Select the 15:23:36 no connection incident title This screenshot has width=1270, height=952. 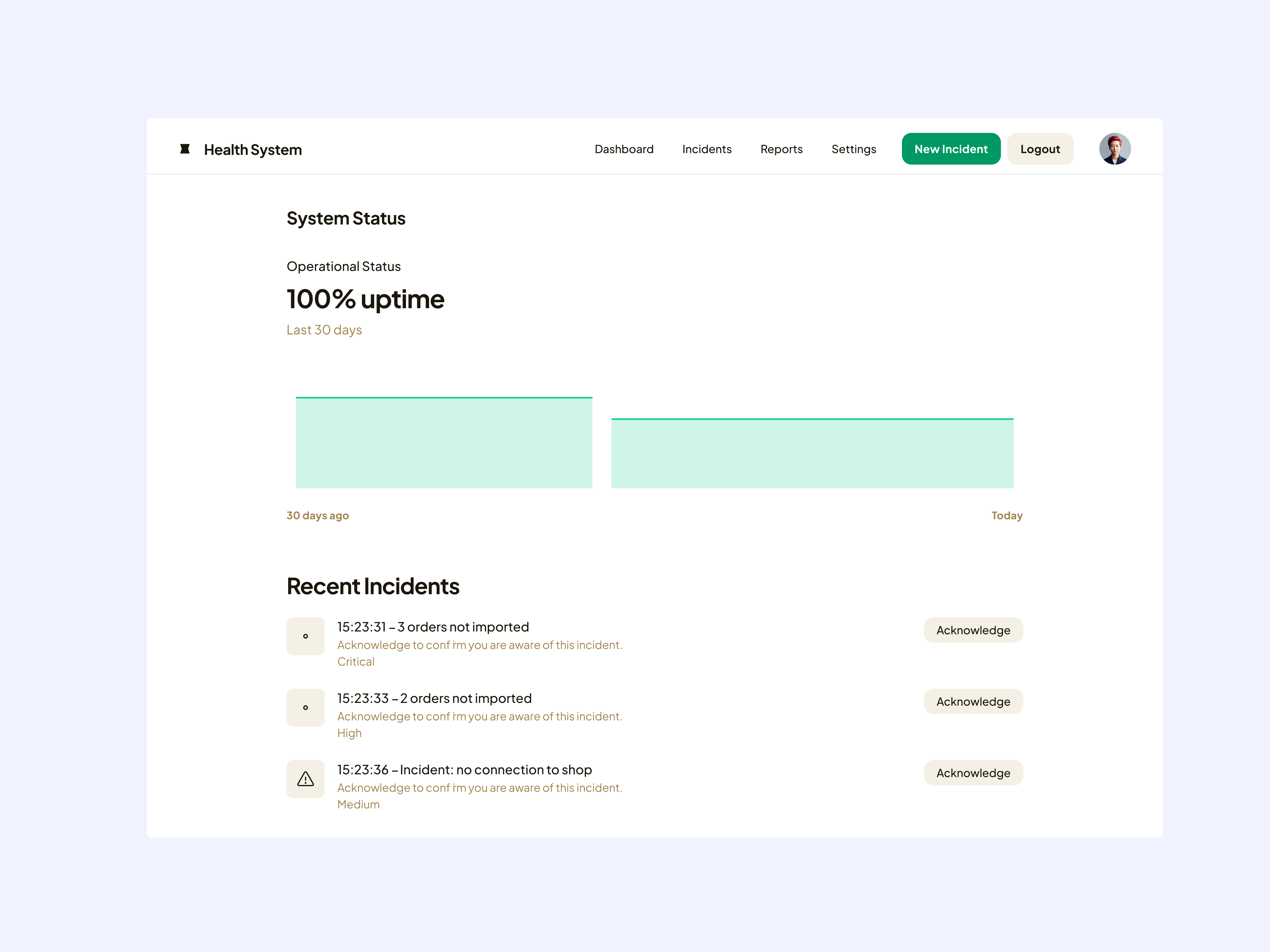point(464,770)
